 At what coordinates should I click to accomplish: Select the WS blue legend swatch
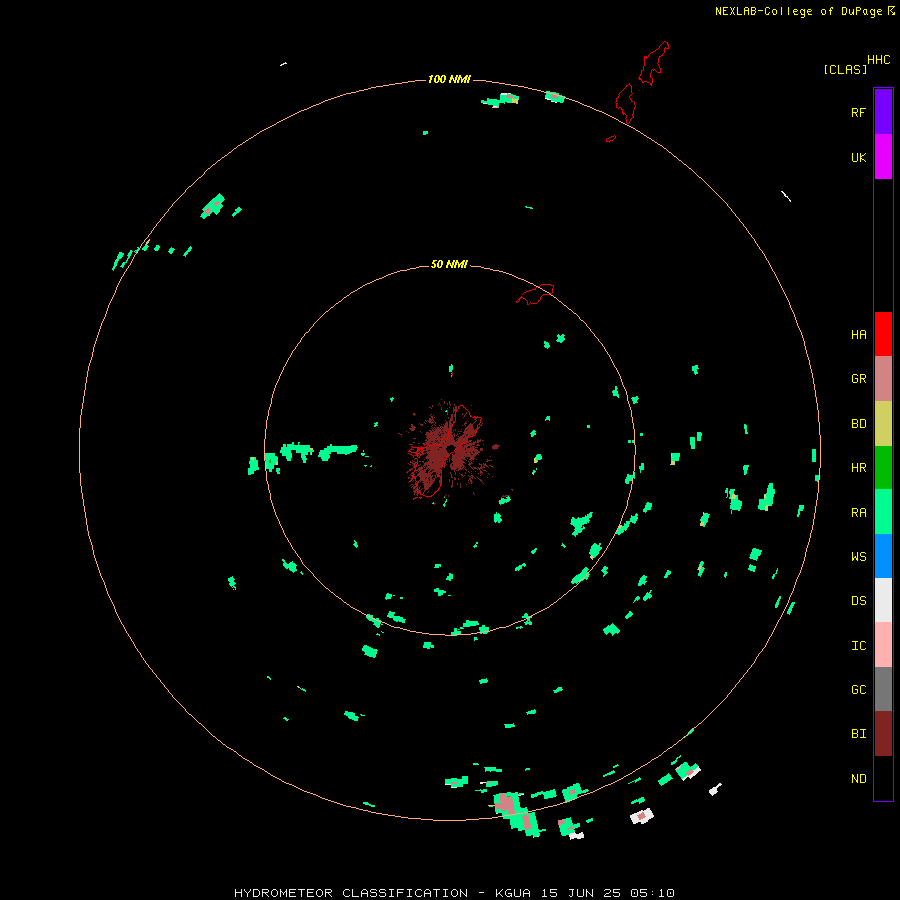(x=883, y=556)
